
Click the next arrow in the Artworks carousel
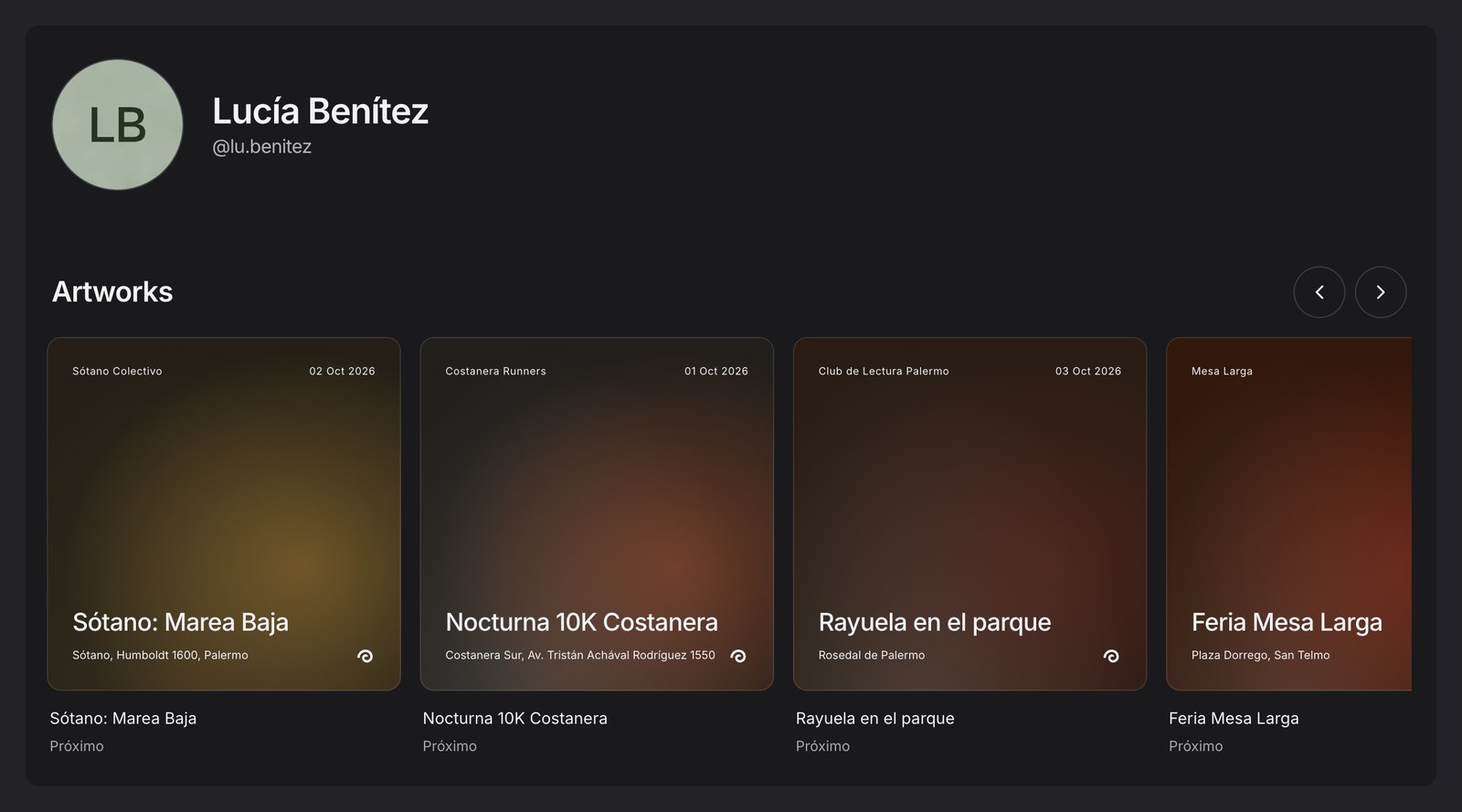[x=1380, y=292]
